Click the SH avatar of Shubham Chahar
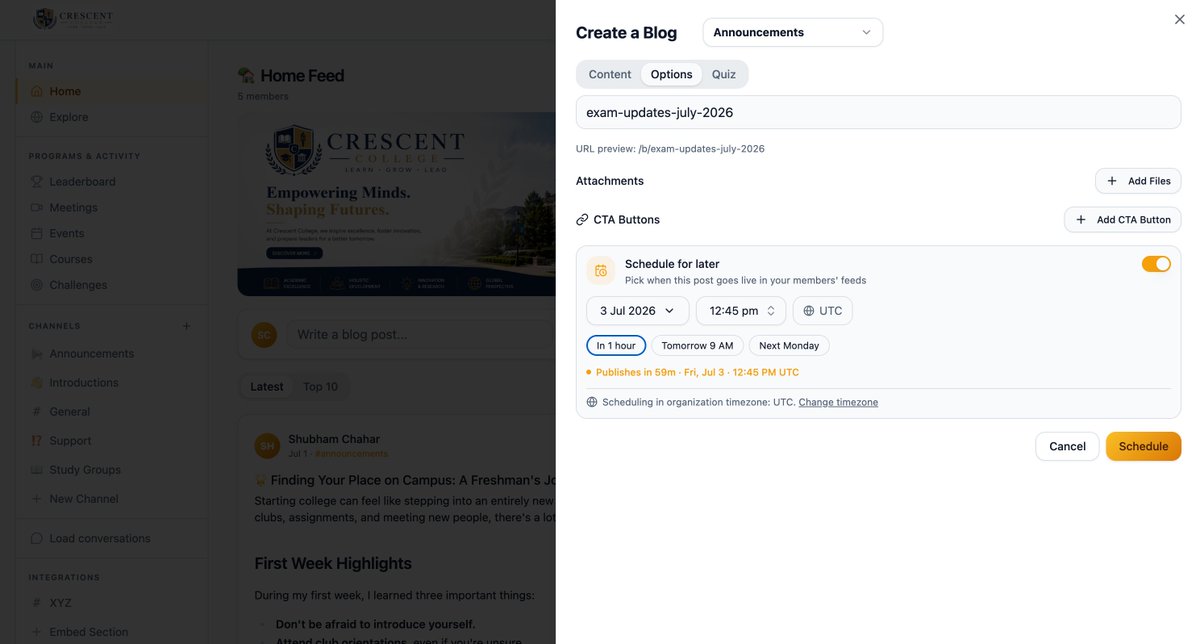 click(x=267, y=446)
